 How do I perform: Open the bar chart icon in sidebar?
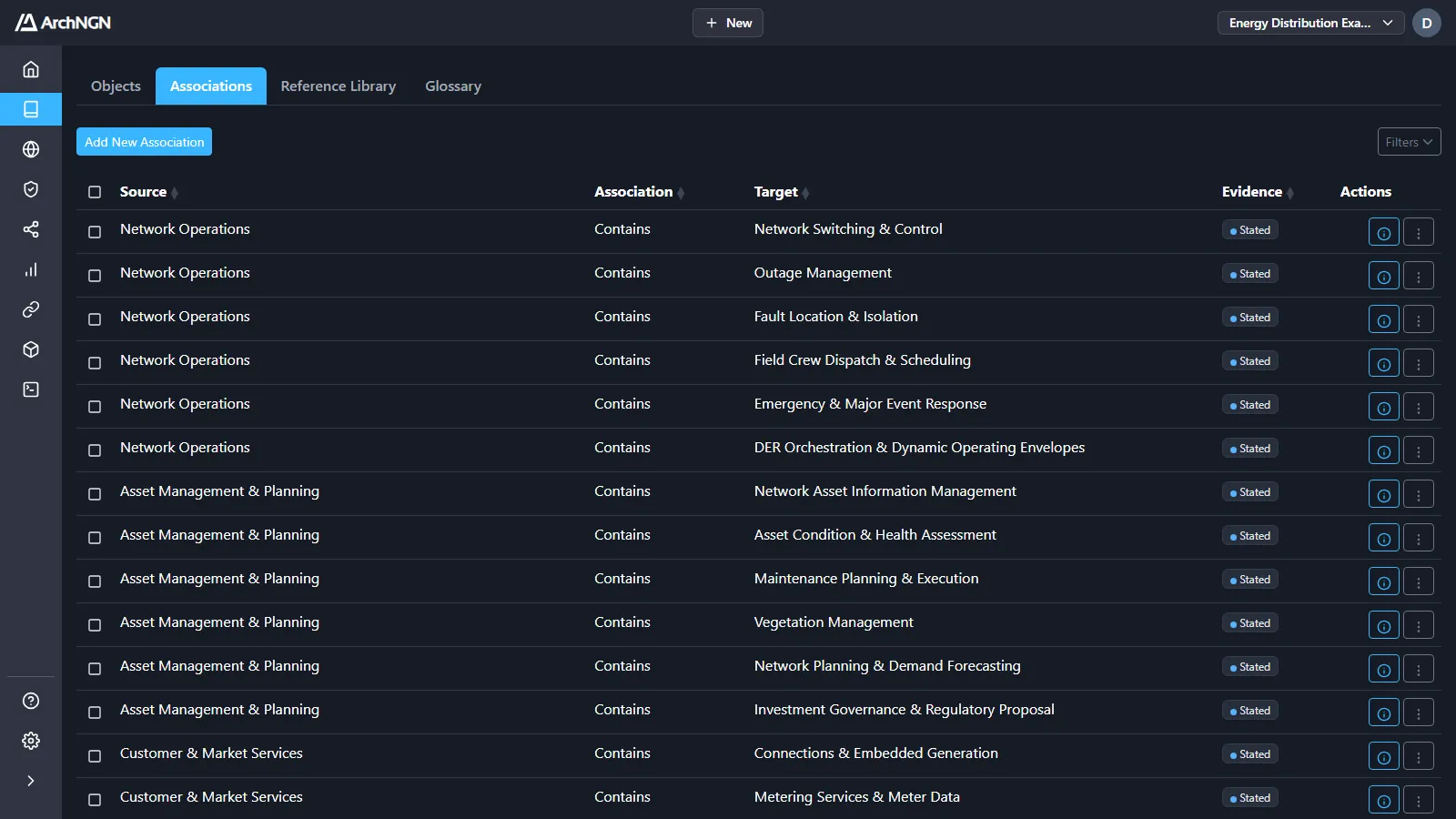coord(31,269)
